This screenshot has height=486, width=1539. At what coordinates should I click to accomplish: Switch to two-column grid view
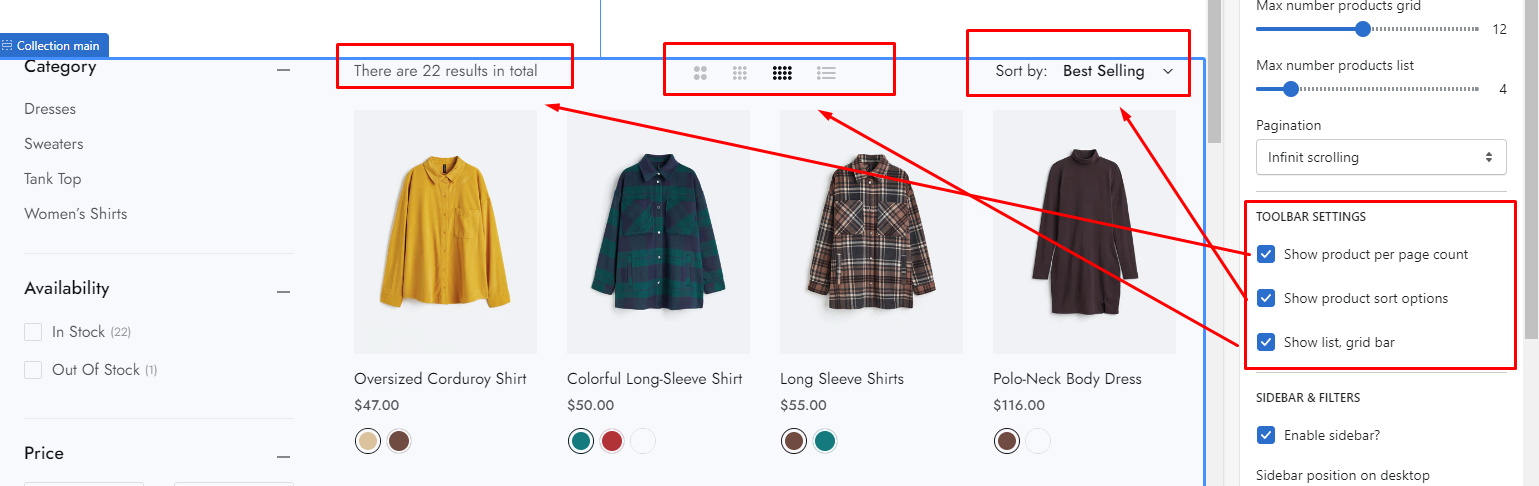[700, 72]
